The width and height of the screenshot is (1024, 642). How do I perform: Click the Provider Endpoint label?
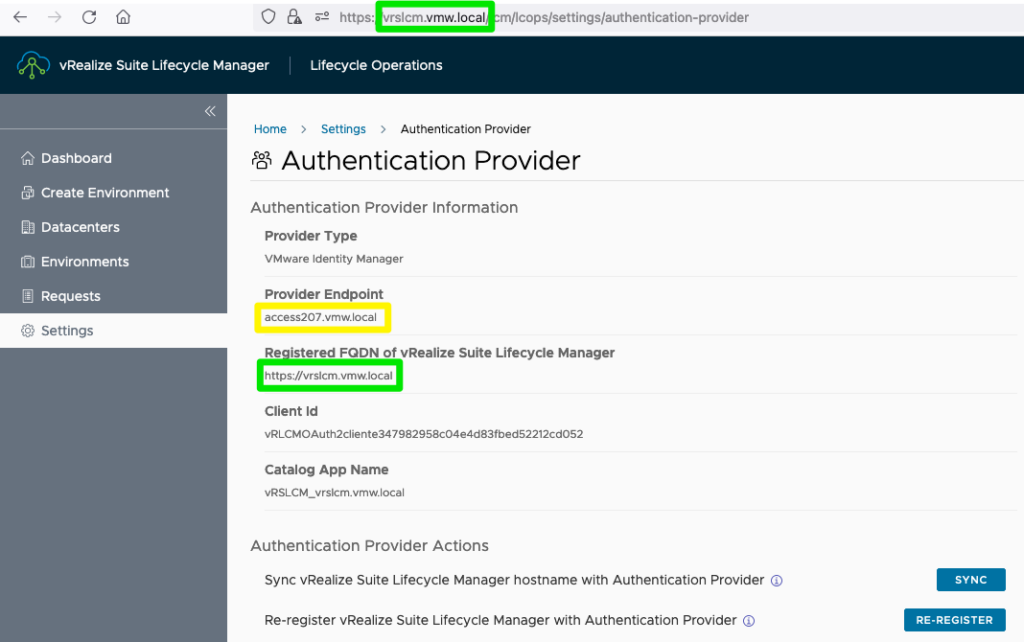pyautogui.click(x=324, y=294)
